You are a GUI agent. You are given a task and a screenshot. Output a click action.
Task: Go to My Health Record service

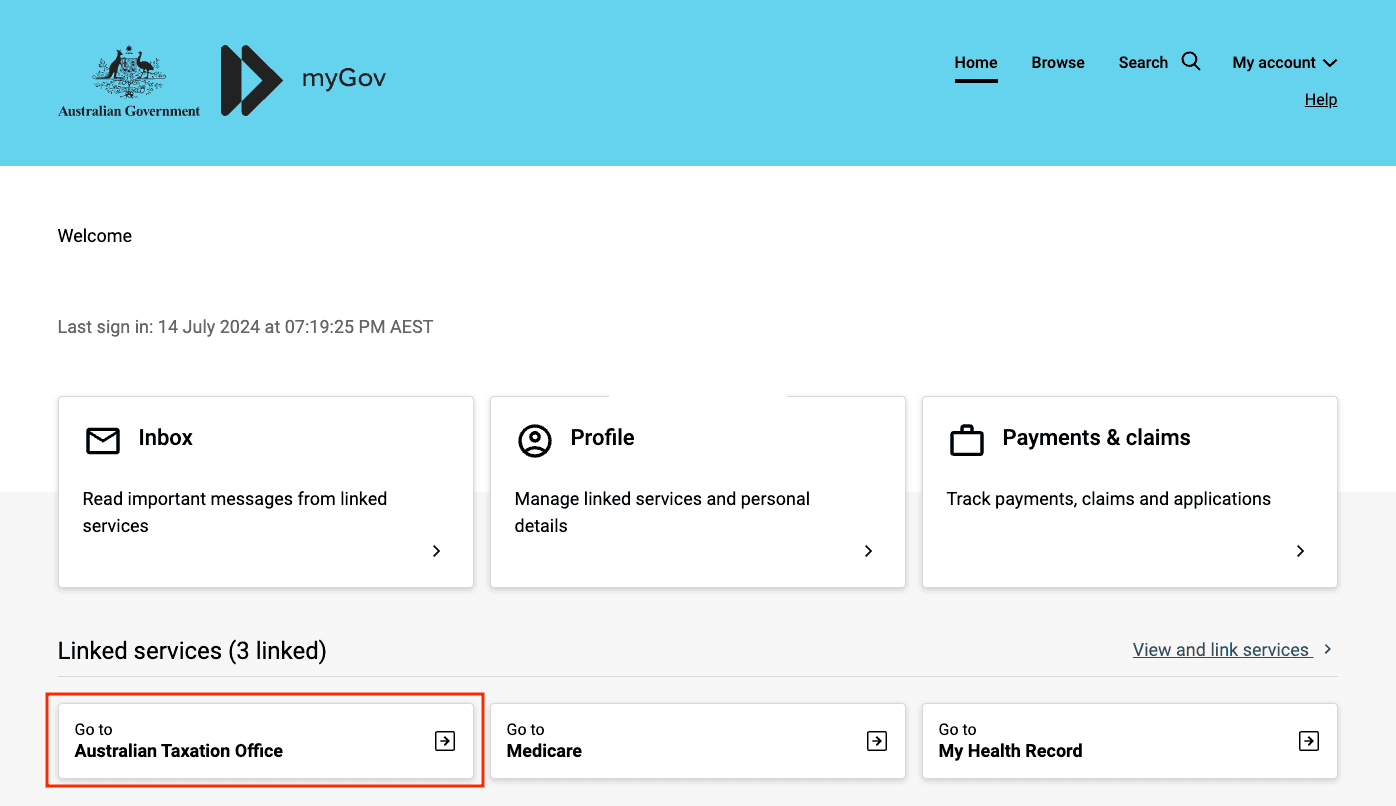coord(1130,741)
